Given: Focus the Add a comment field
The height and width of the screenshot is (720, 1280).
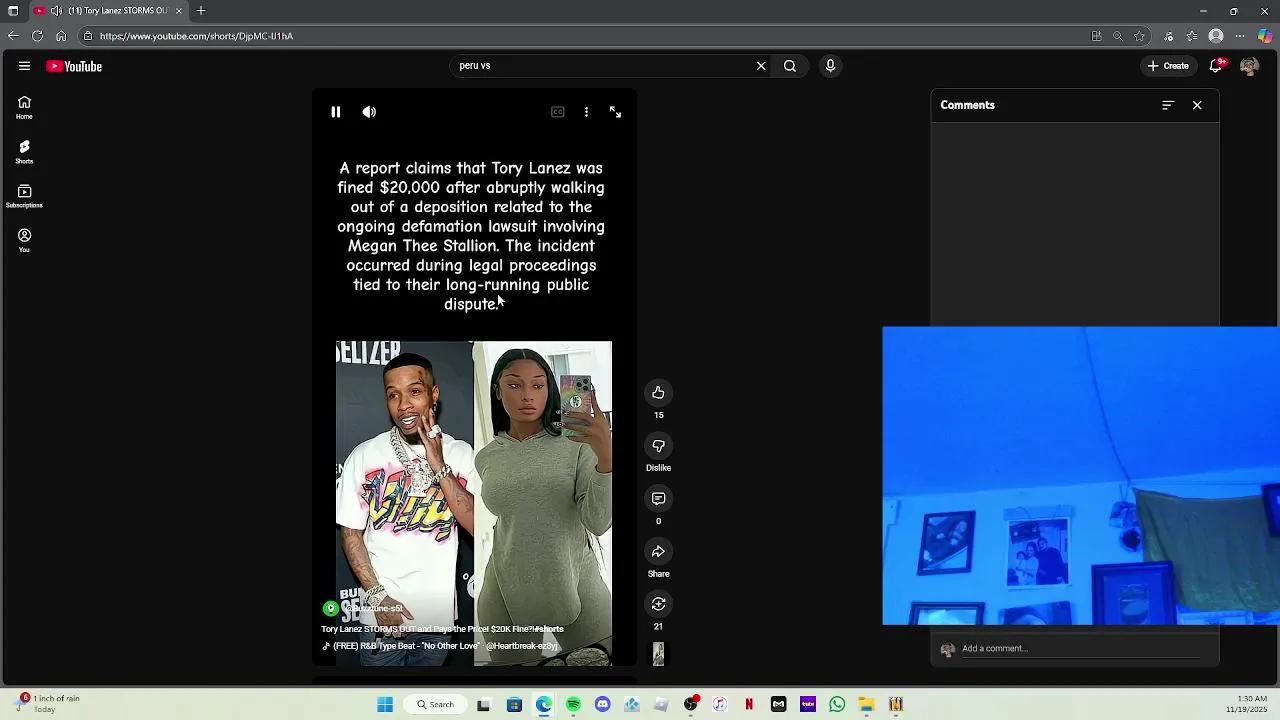Looking at the screenshot, I should [x=1080, y=648].
